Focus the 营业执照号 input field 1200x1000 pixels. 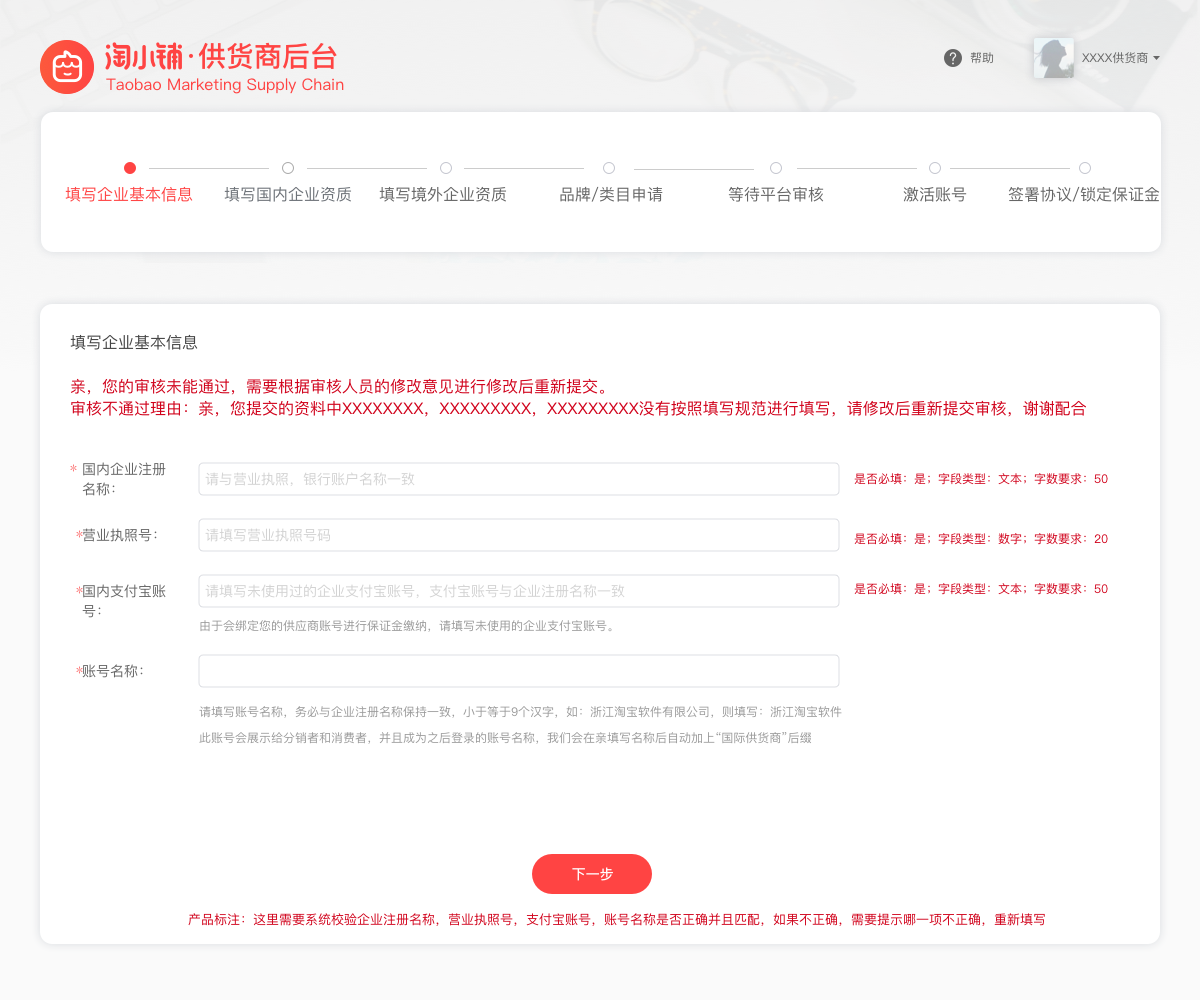click(518, 535)
